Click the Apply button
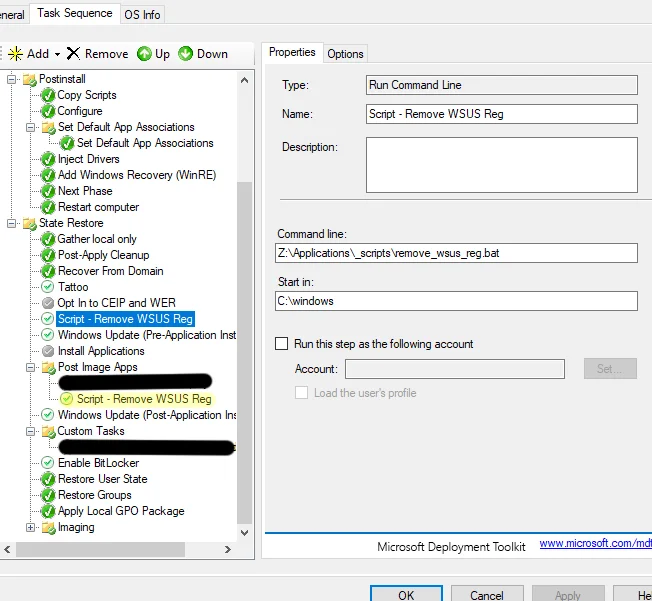Image resolution: width=652 pixels, height=601 pixels. [568, 594]
